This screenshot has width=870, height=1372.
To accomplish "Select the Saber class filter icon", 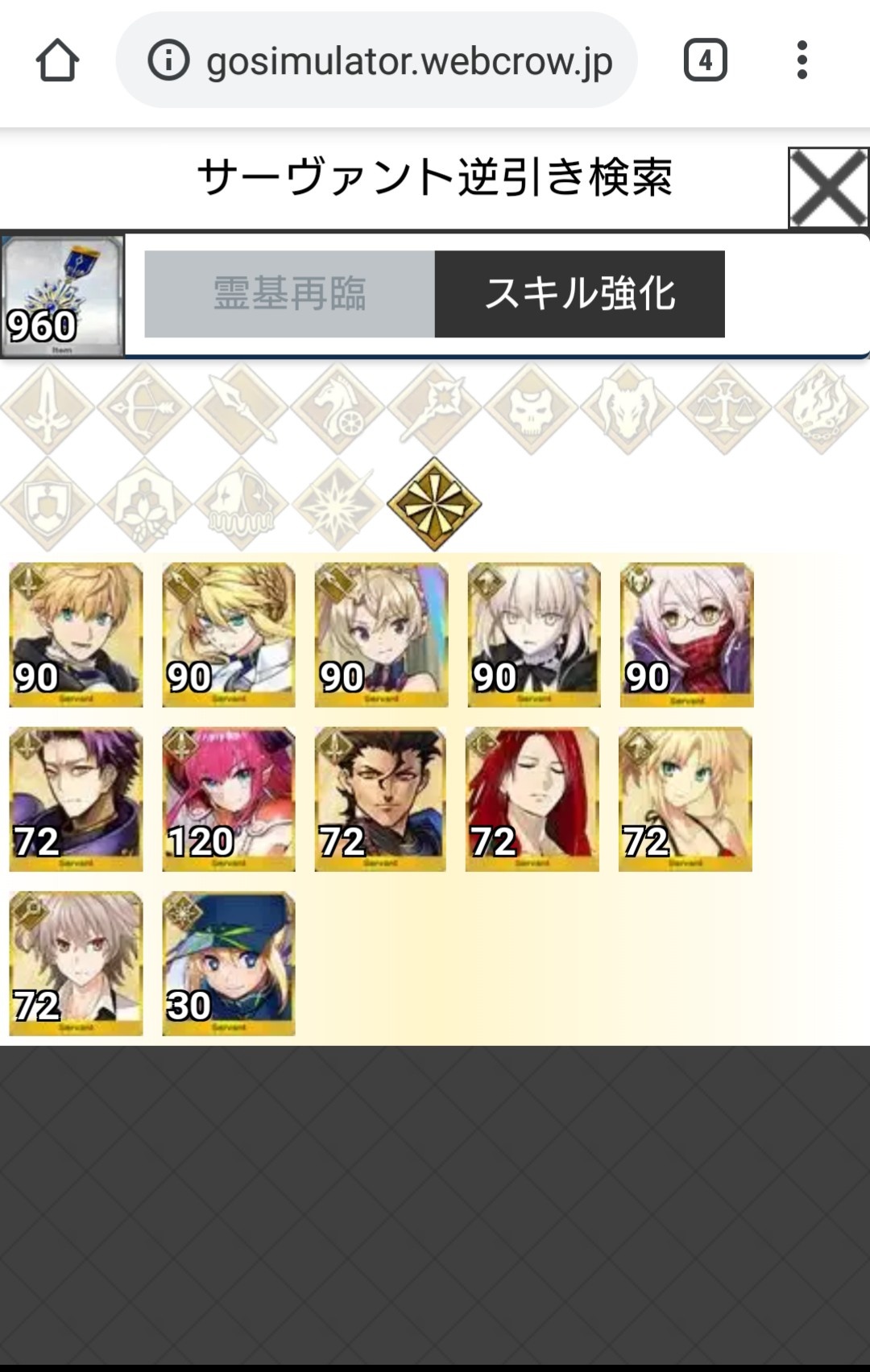I will (48, 407).
